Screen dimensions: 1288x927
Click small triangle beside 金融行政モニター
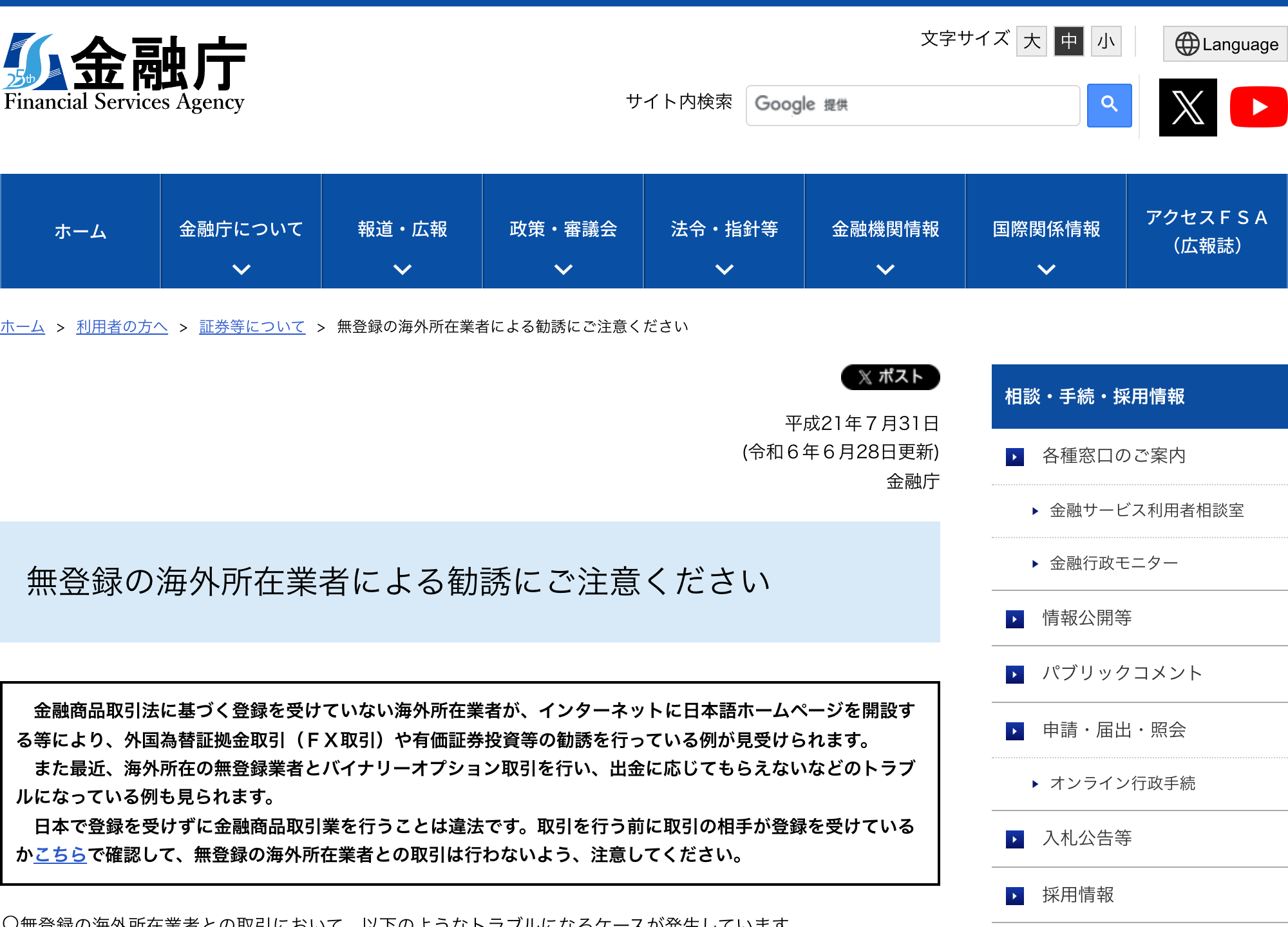coord(1035,564)
